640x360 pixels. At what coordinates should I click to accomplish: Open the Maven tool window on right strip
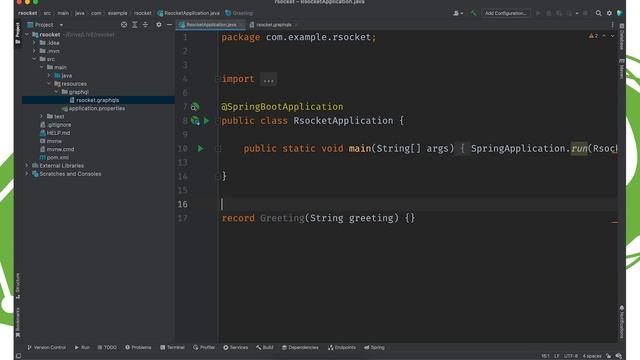[x=622, y=69]
